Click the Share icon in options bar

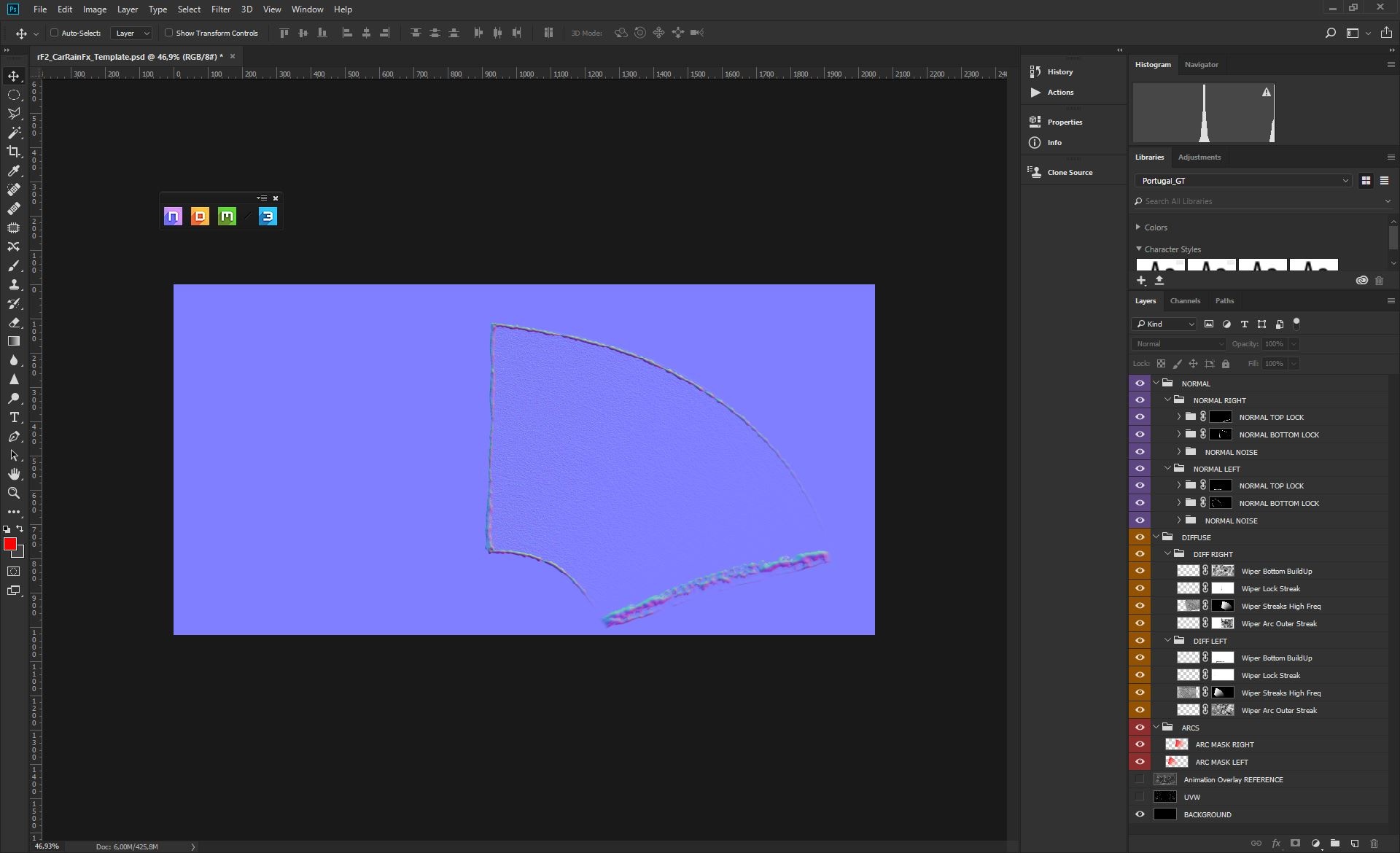click(1386, 33)
